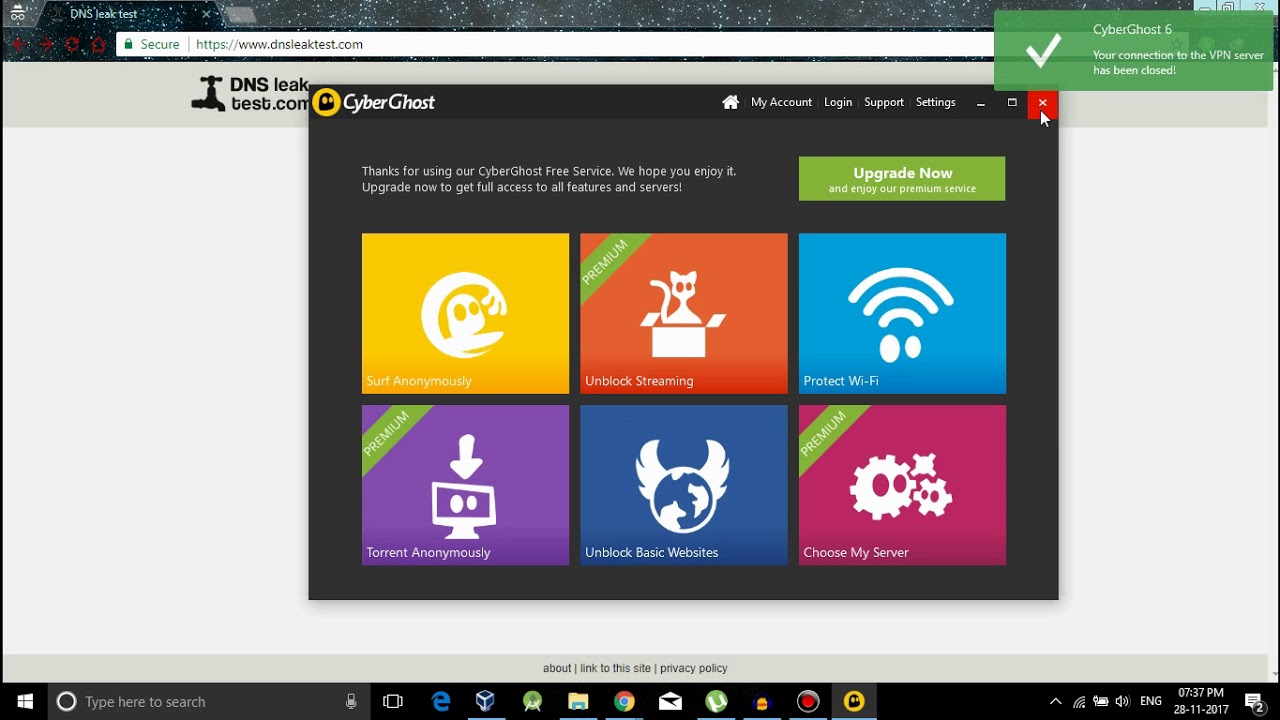The height and width of the screenshot is (720, 1280).
Task: Open the volume tray icon
Action: [1122, 702]
